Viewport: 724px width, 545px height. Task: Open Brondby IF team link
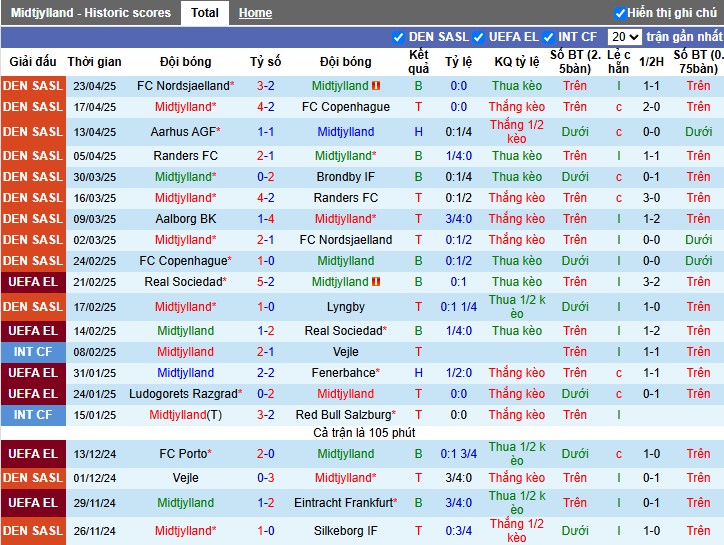[345, 177]
